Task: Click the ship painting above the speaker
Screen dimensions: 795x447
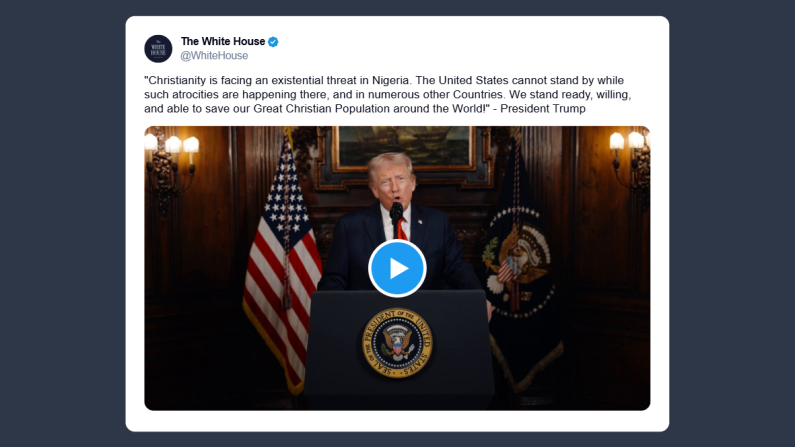Action: click(404, 148)
